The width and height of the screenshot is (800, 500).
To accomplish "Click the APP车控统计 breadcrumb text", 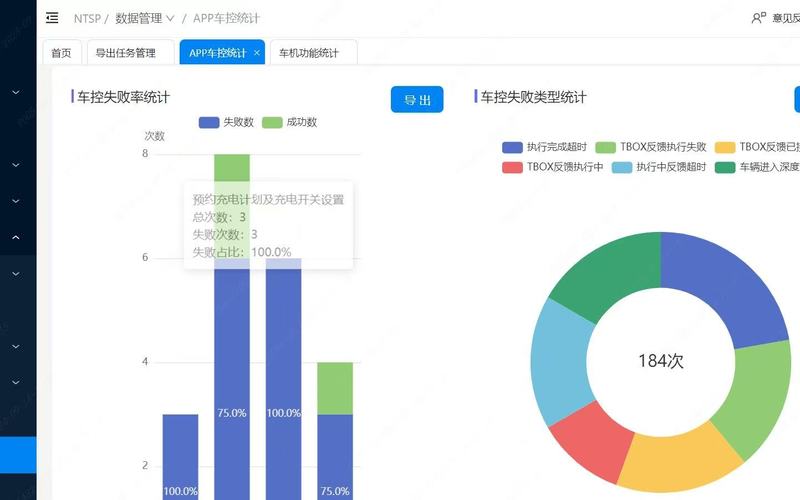I will coord(227,18).
